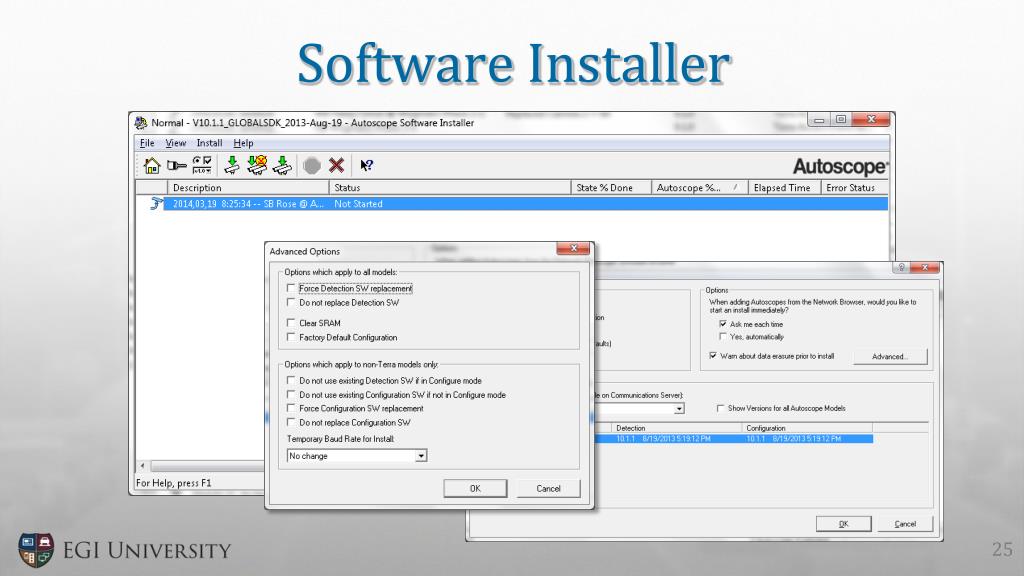Enable Force Configuration SW replacement
Viewport: 1024px width, 576px height.
pos(291,408)
